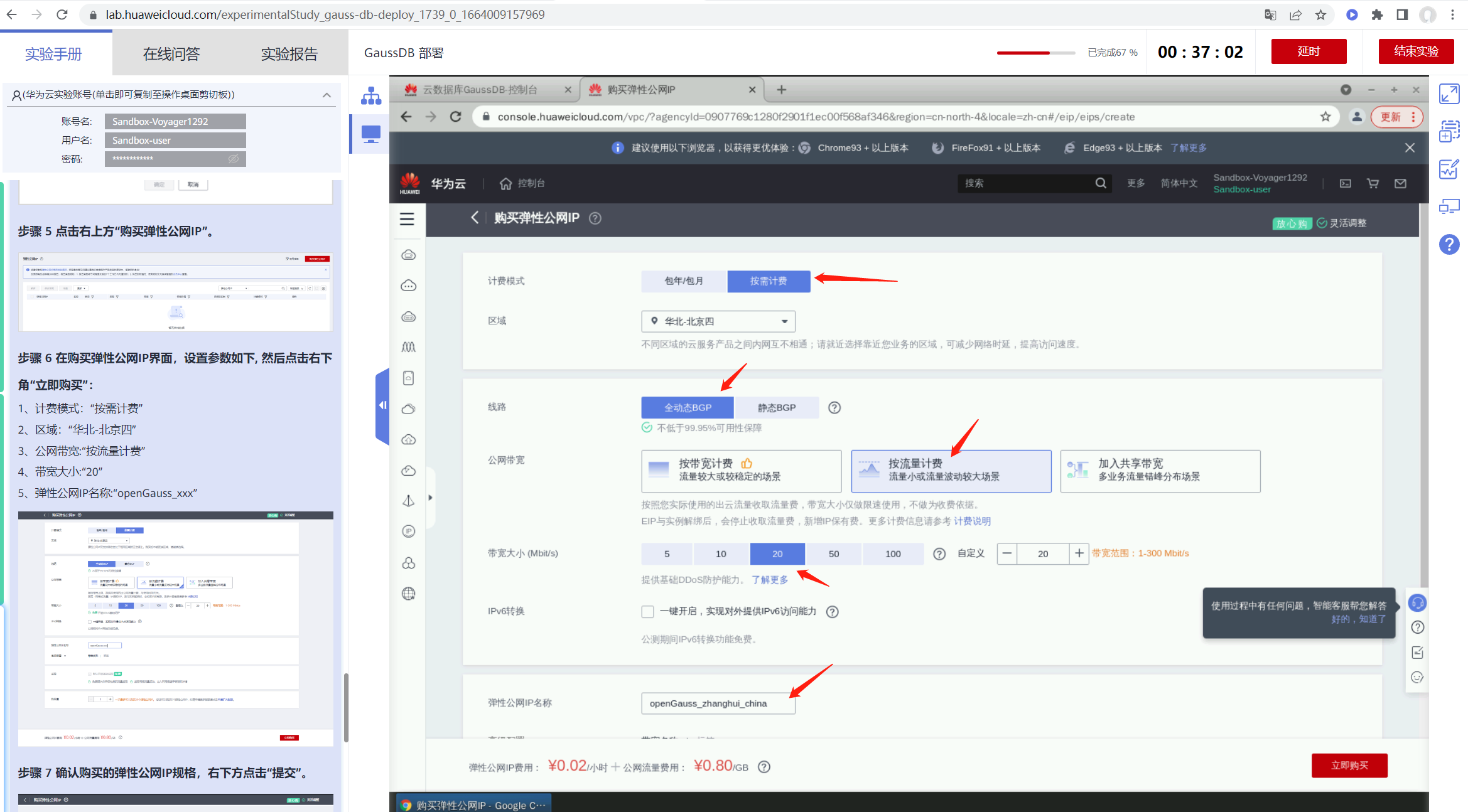This screenshot has height=812, width=1468.
Task: Open the blue question mark help icon
Action: coord(1449,244)
